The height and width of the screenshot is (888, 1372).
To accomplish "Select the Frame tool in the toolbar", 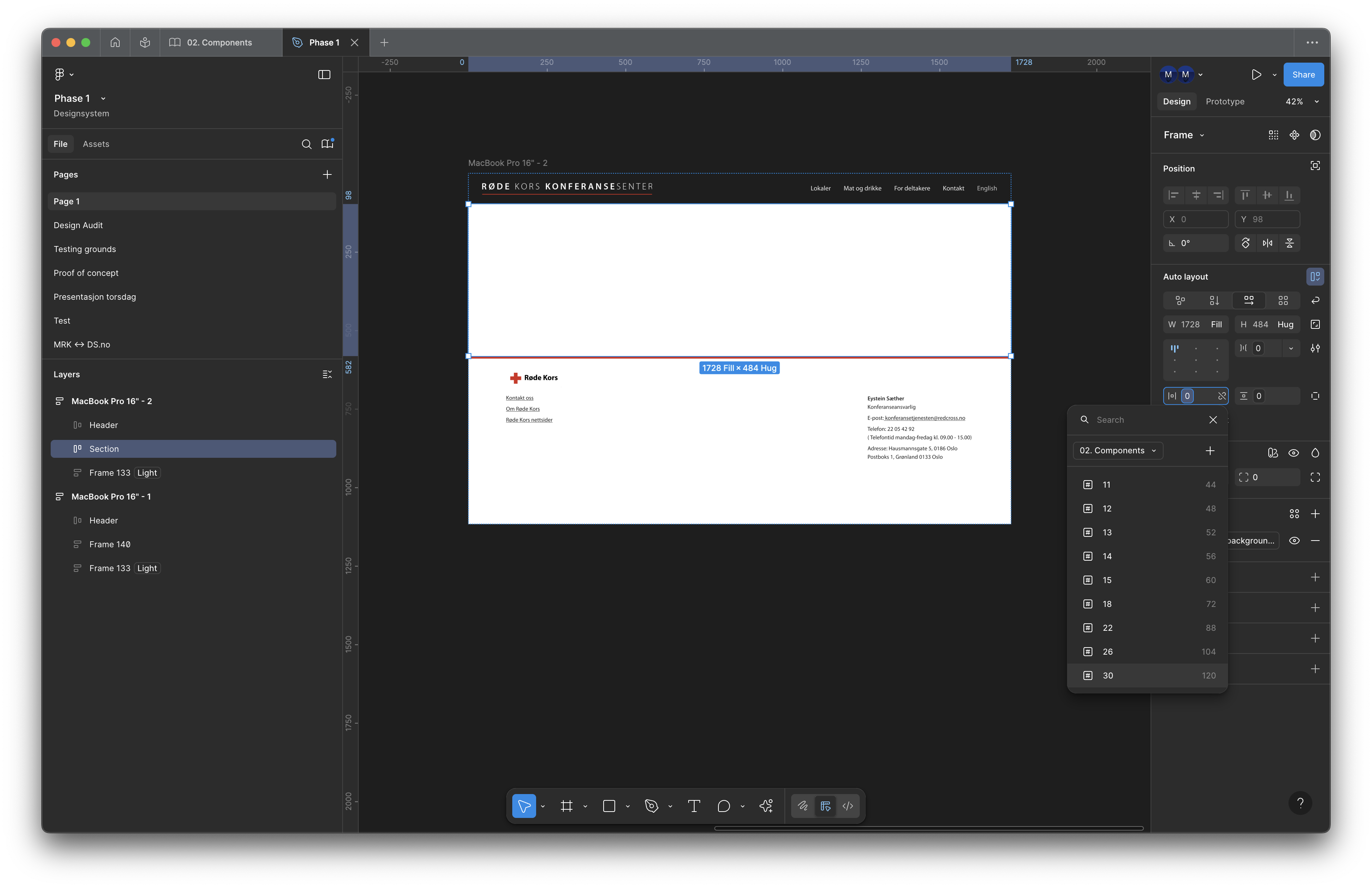I will click(567, 806).
